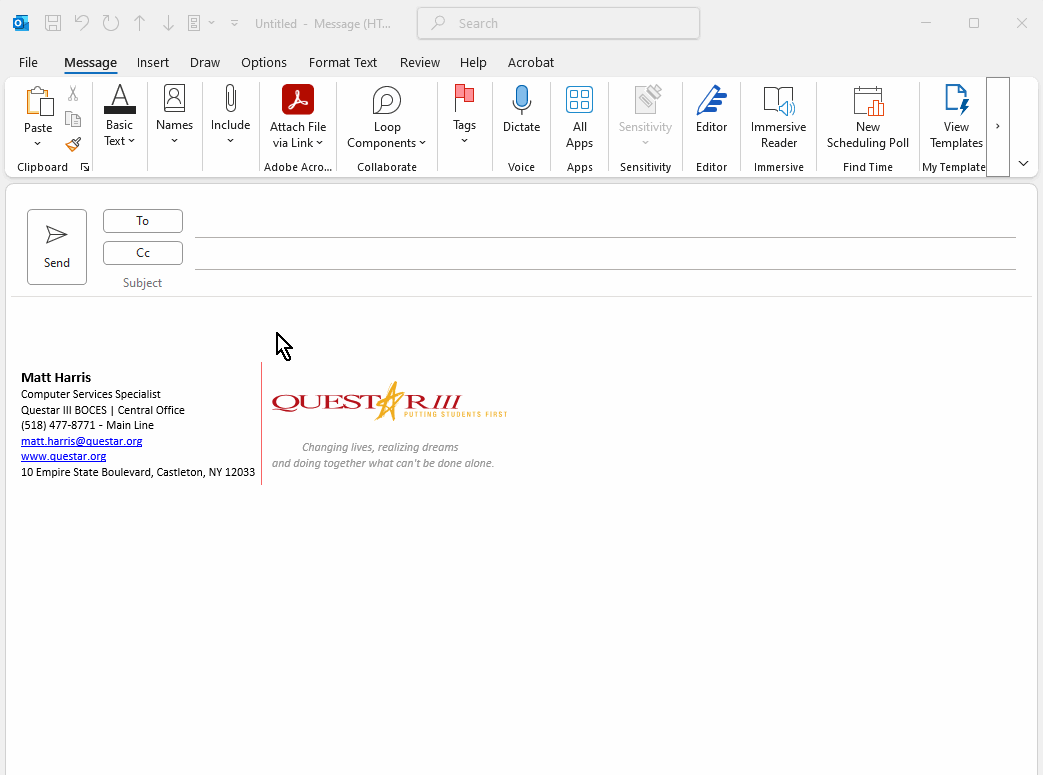1043x775 pixels.
Task: Expand the ribbon display options chevron
Action: (1023, 163)
